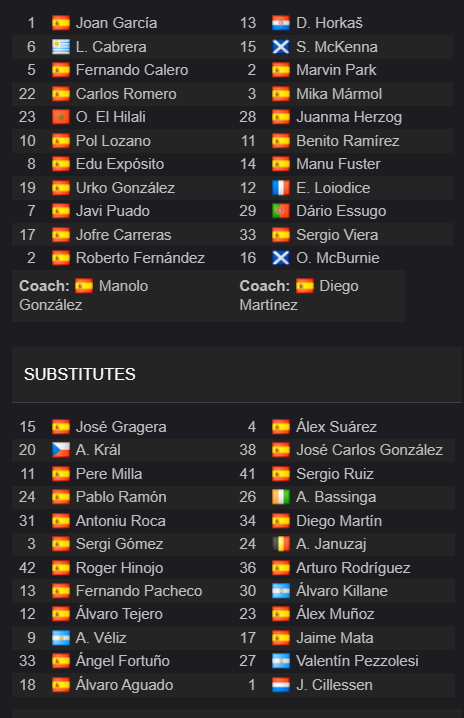Open coach Diego Martínez page

click(x=299, y=295)
